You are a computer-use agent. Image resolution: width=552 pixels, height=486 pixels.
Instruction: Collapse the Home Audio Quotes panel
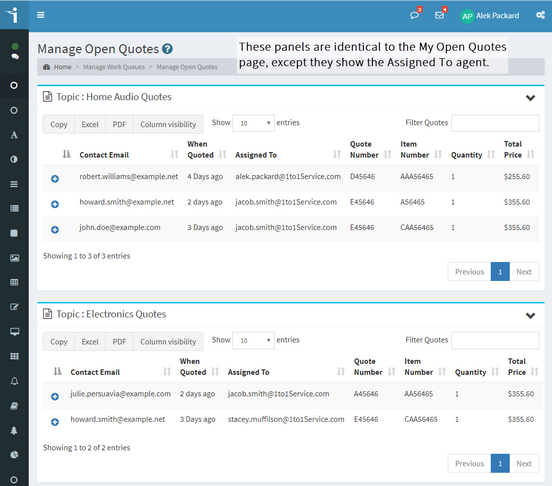point(531,98)
